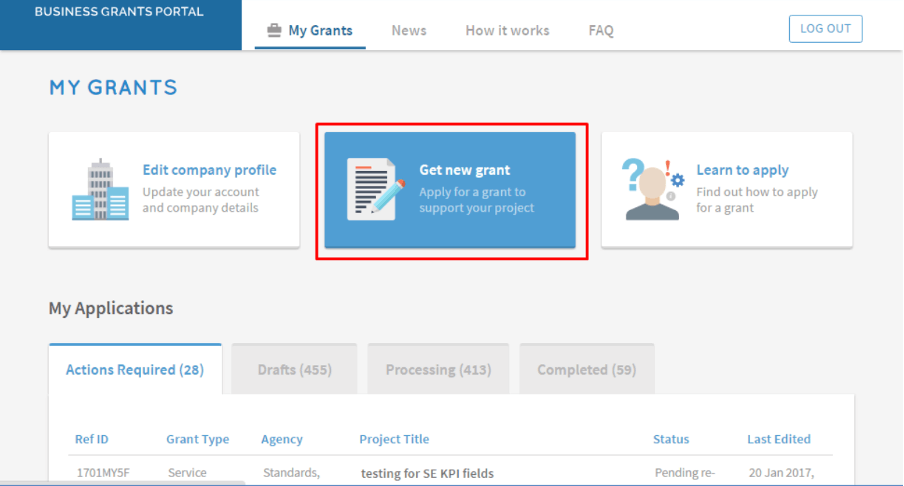
Task: Open project 'testing for SE KPI fields'
Action: (x=427, y=473)
